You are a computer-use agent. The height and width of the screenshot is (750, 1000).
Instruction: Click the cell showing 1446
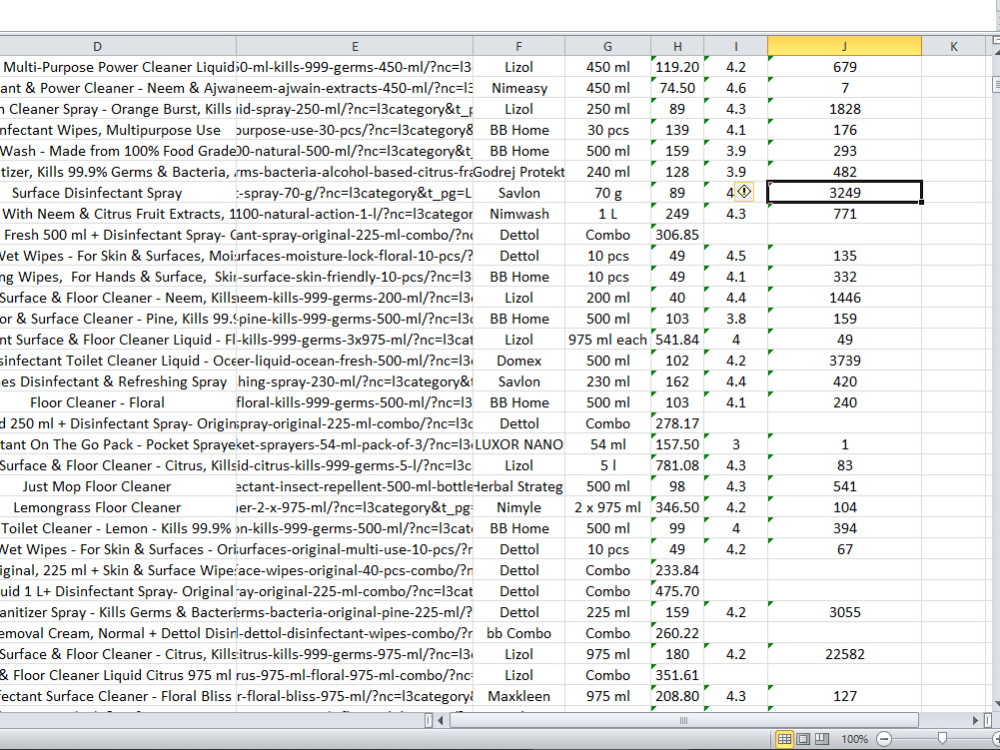(844, 298)
